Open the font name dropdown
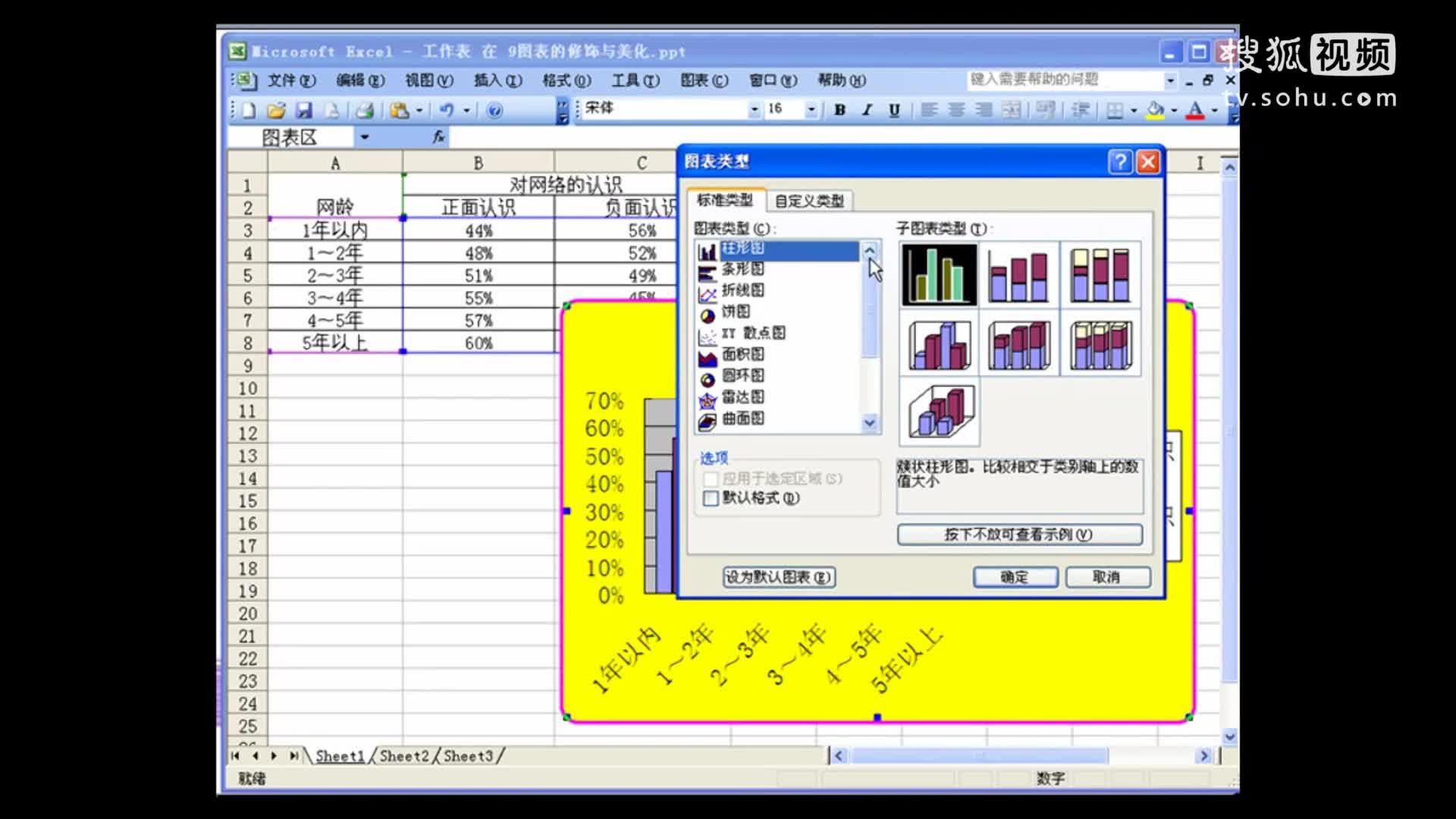The height and width of the screenshot is (819, 1456). tap(754, 110)
